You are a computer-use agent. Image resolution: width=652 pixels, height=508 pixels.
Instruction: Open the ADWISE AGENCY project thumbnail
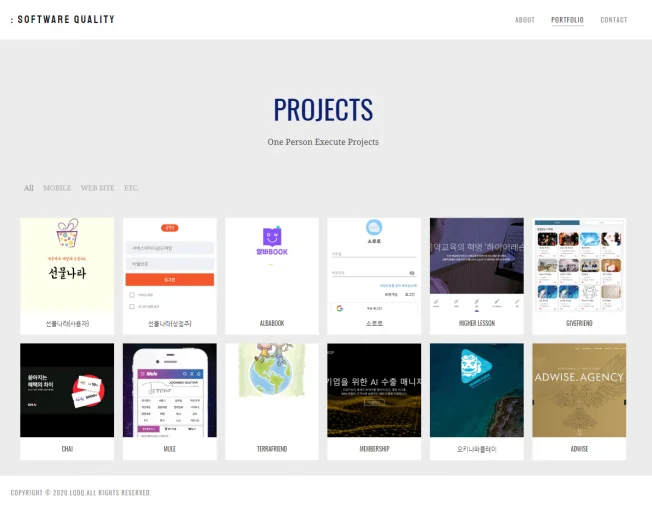(579, 390)
